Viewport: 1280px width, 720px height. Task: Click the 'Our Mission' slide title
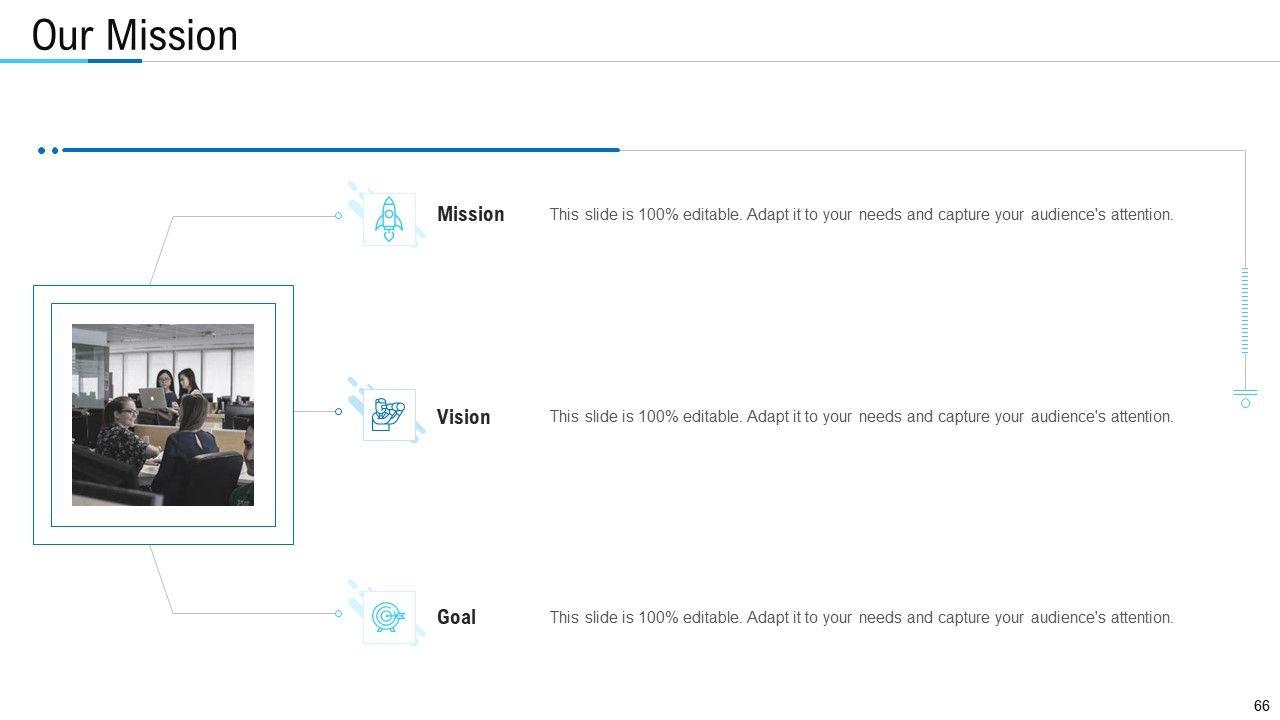point(135,35)
